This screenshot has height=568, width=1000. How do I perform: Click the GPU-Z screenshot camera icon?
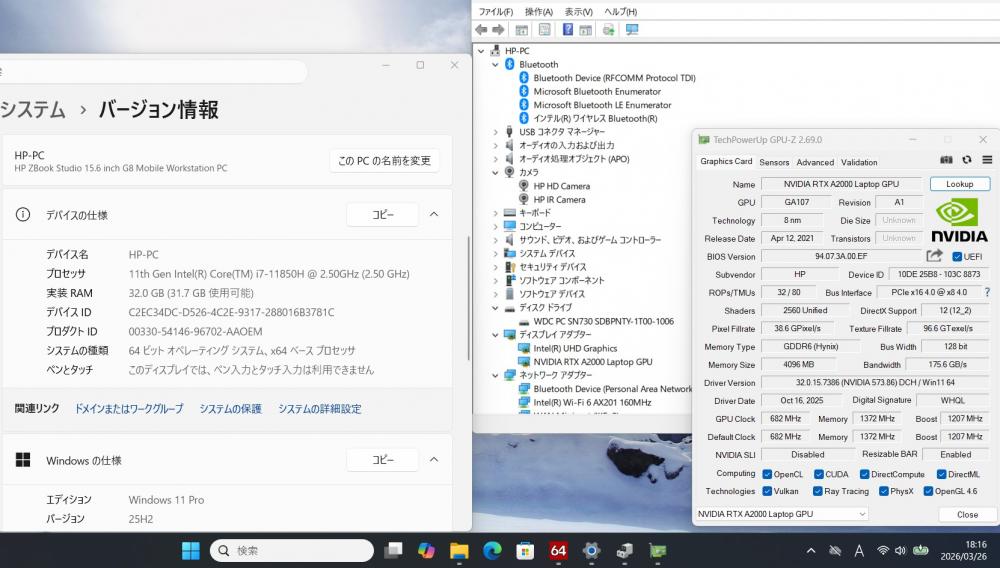point(946,160)
